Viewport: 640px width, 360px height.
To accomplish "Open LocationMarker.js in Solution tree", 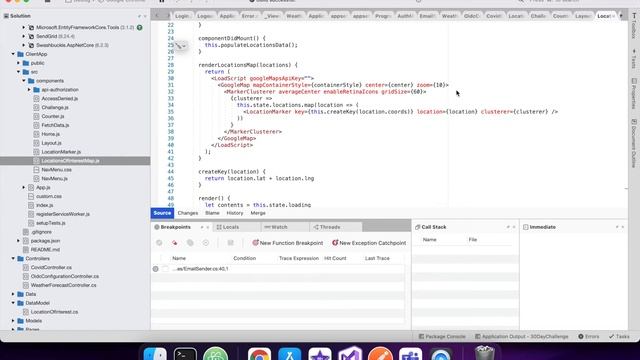I will pos(61,152).
